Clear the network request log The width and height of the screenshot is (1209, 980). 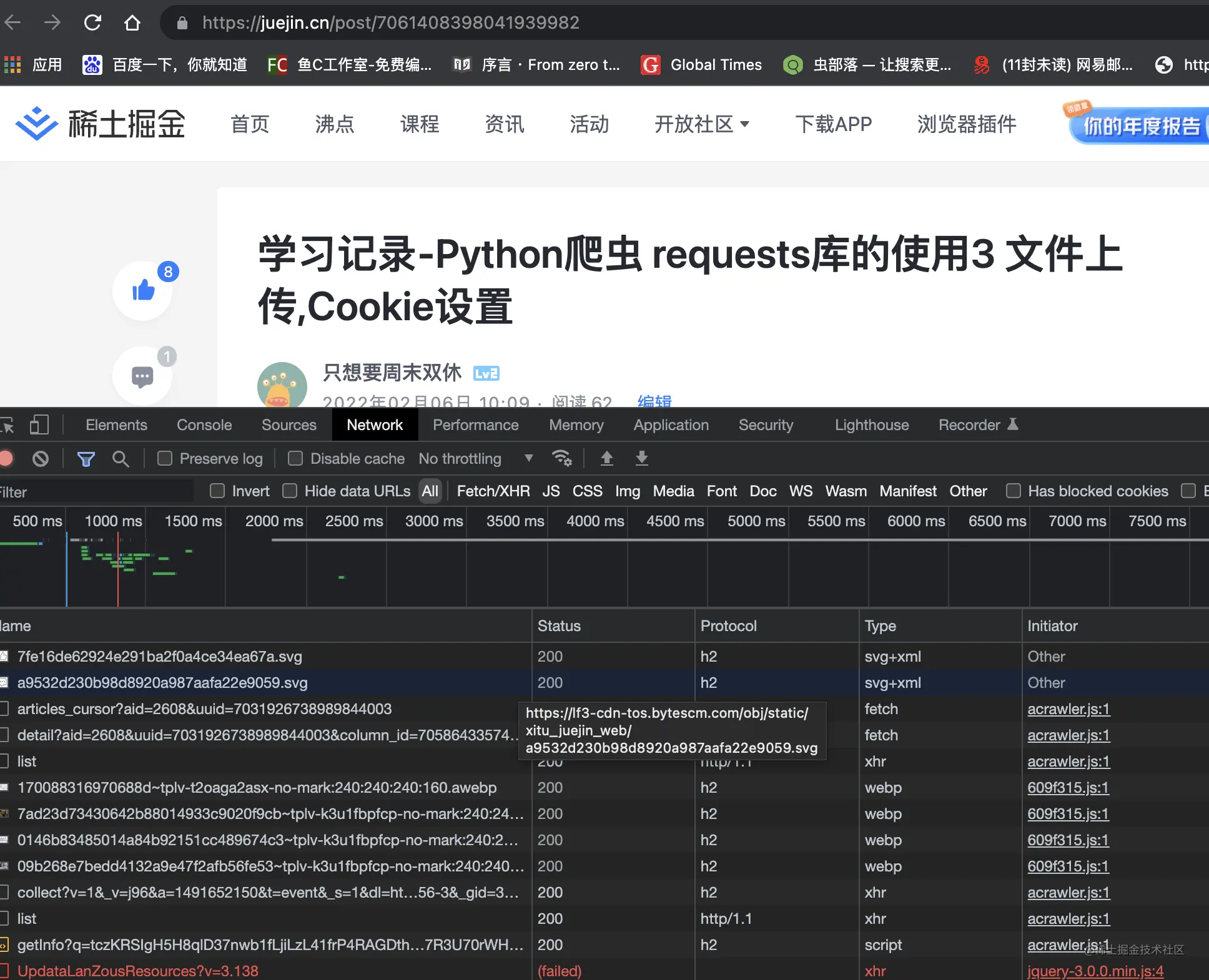tap(40, 458)
